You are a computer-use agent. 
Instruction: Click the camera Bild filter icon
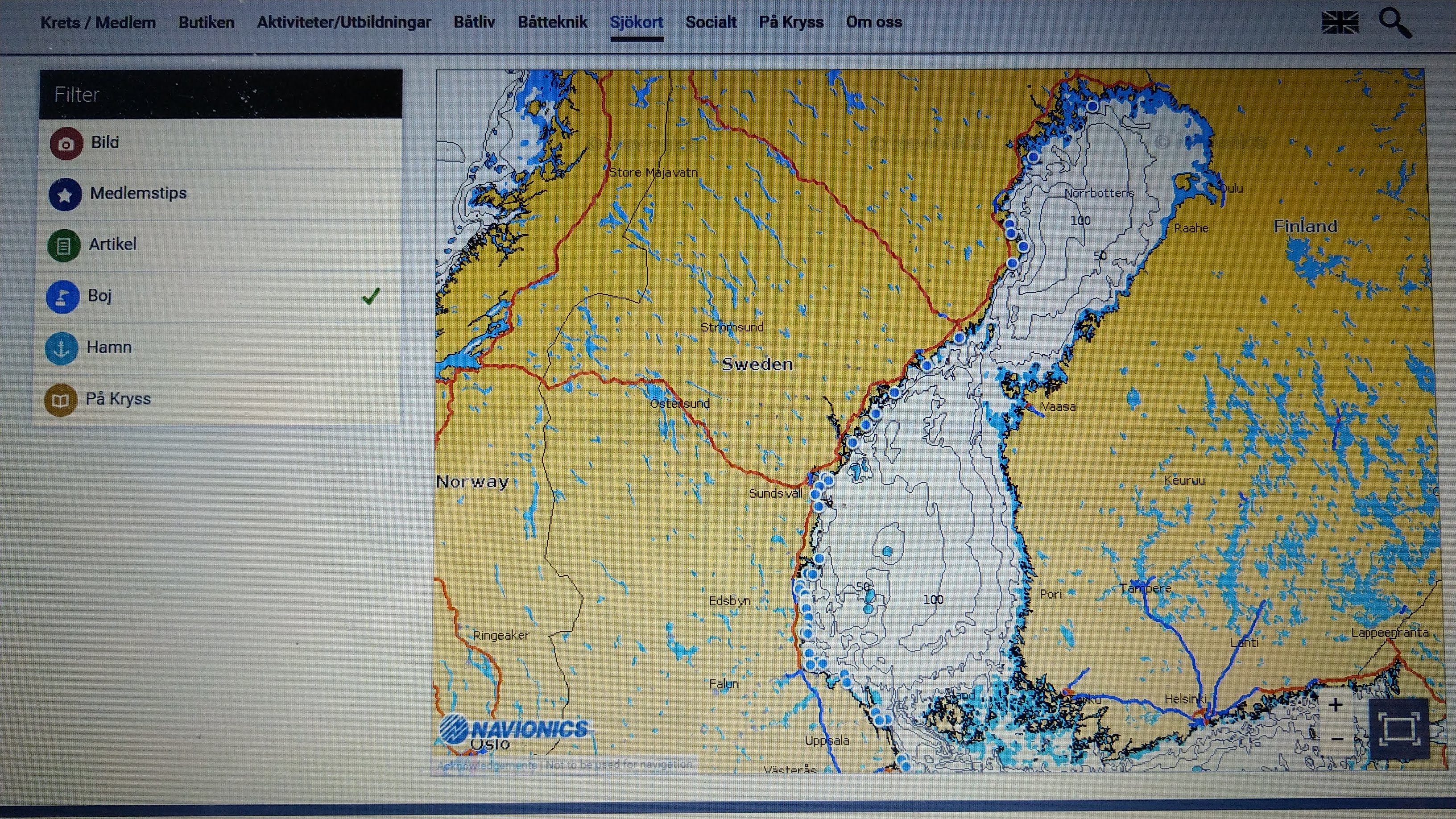(x=66, y=144)
